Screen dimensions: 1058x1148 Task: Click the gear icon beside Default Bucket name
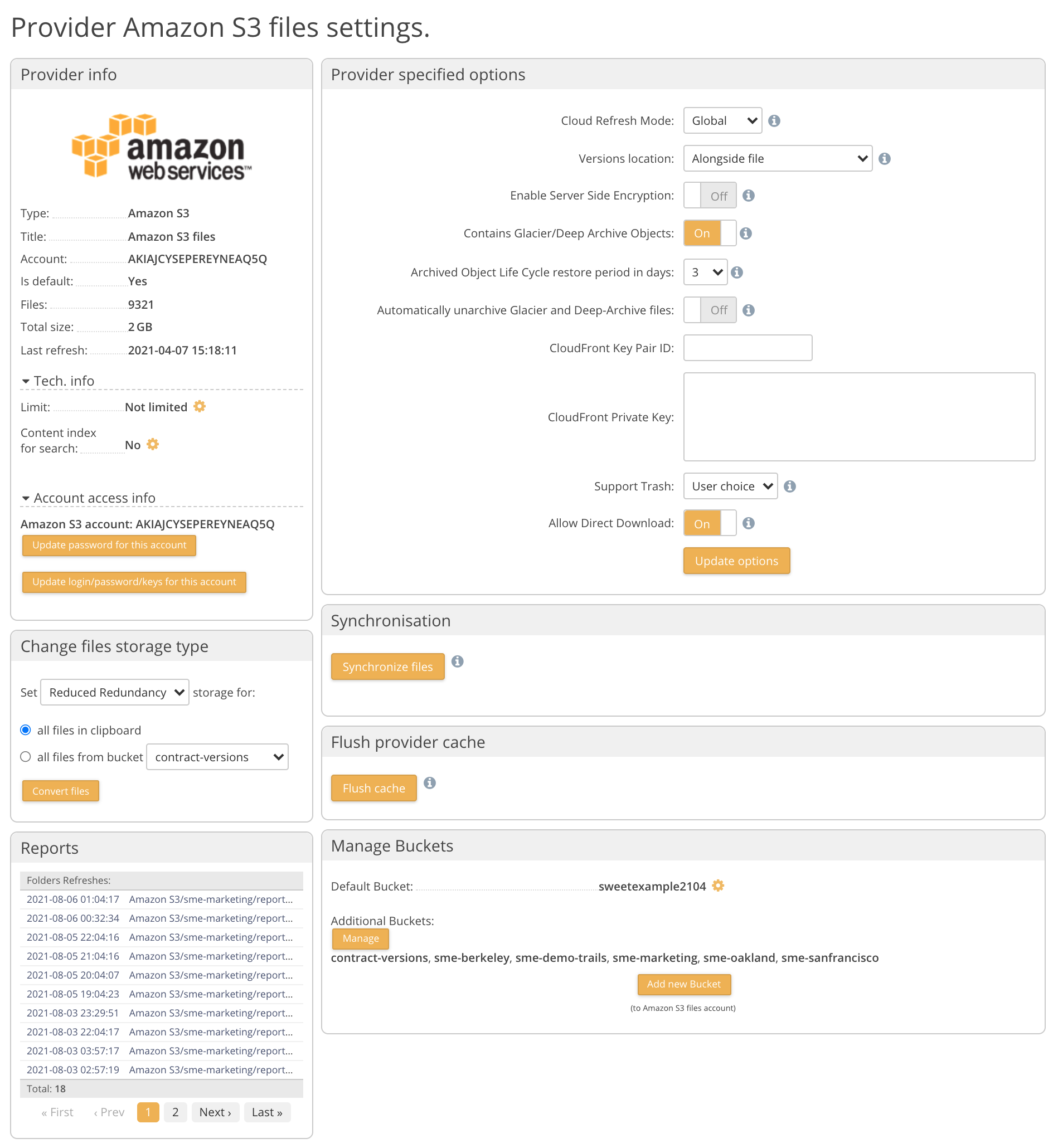(718, 886)
